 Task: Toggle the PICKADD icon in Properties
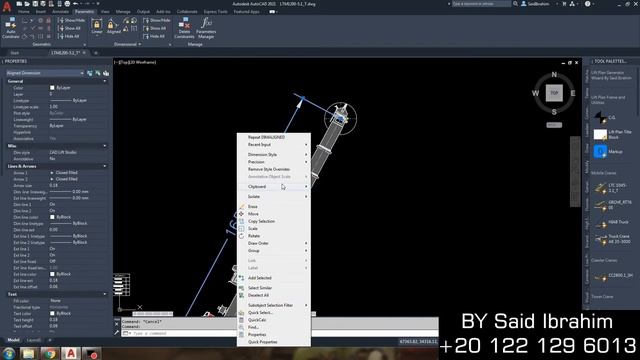(89, 73)
